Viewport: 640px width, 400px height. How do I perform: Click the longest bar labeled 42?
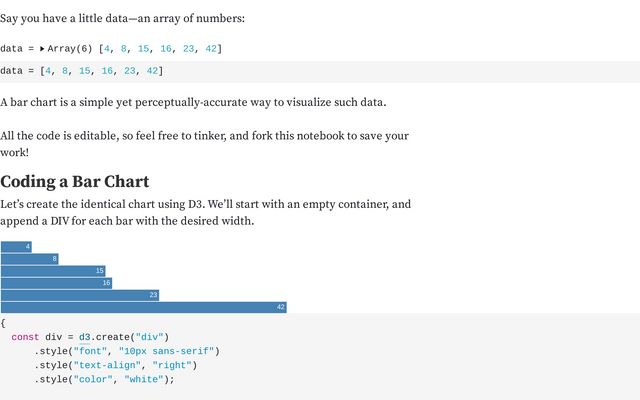(144, 307)
